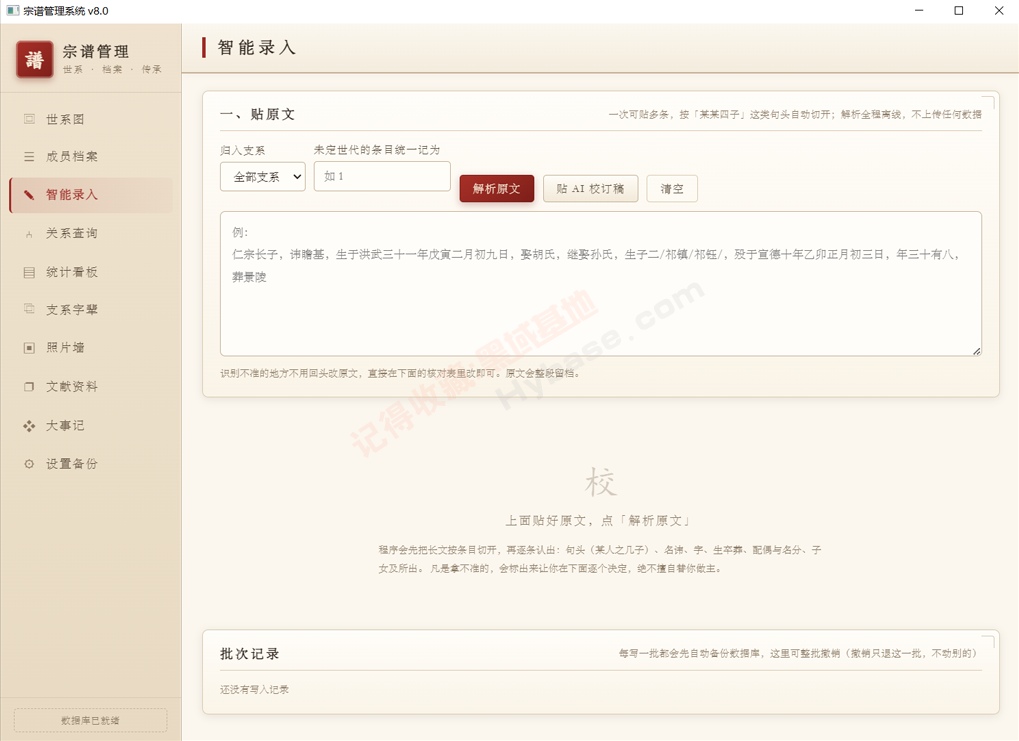Screen dimensions: 1019x741
Task: Click into the original text textarea
Action: click(x=600, y=283)
